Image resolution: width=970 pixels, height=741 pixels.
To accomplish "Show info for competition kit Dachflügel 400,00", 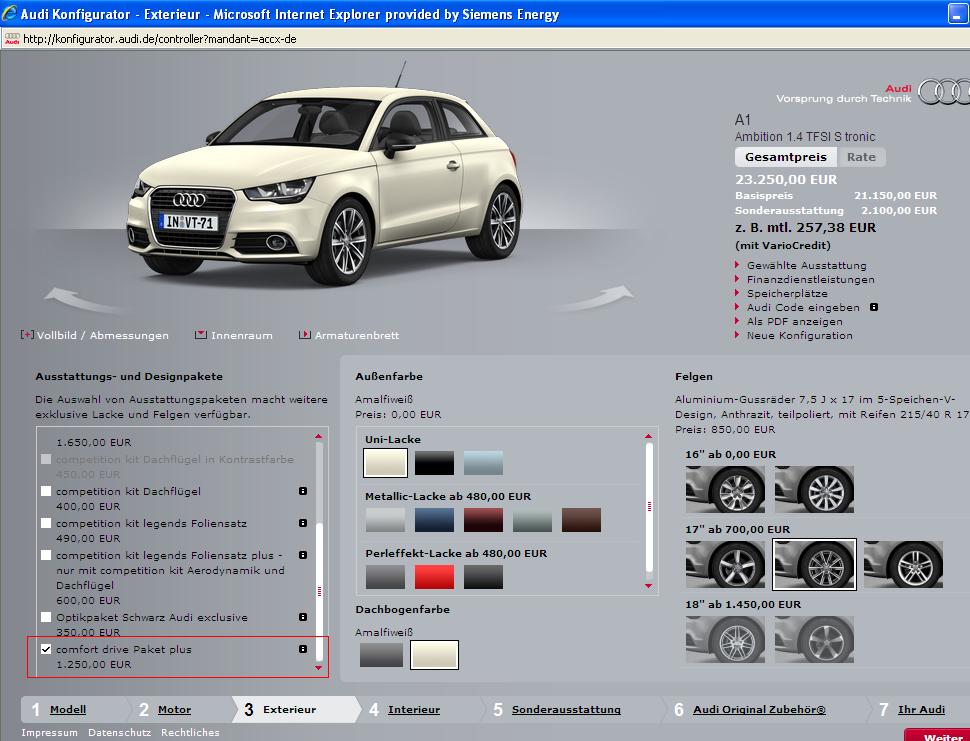I will coord(303,491).
